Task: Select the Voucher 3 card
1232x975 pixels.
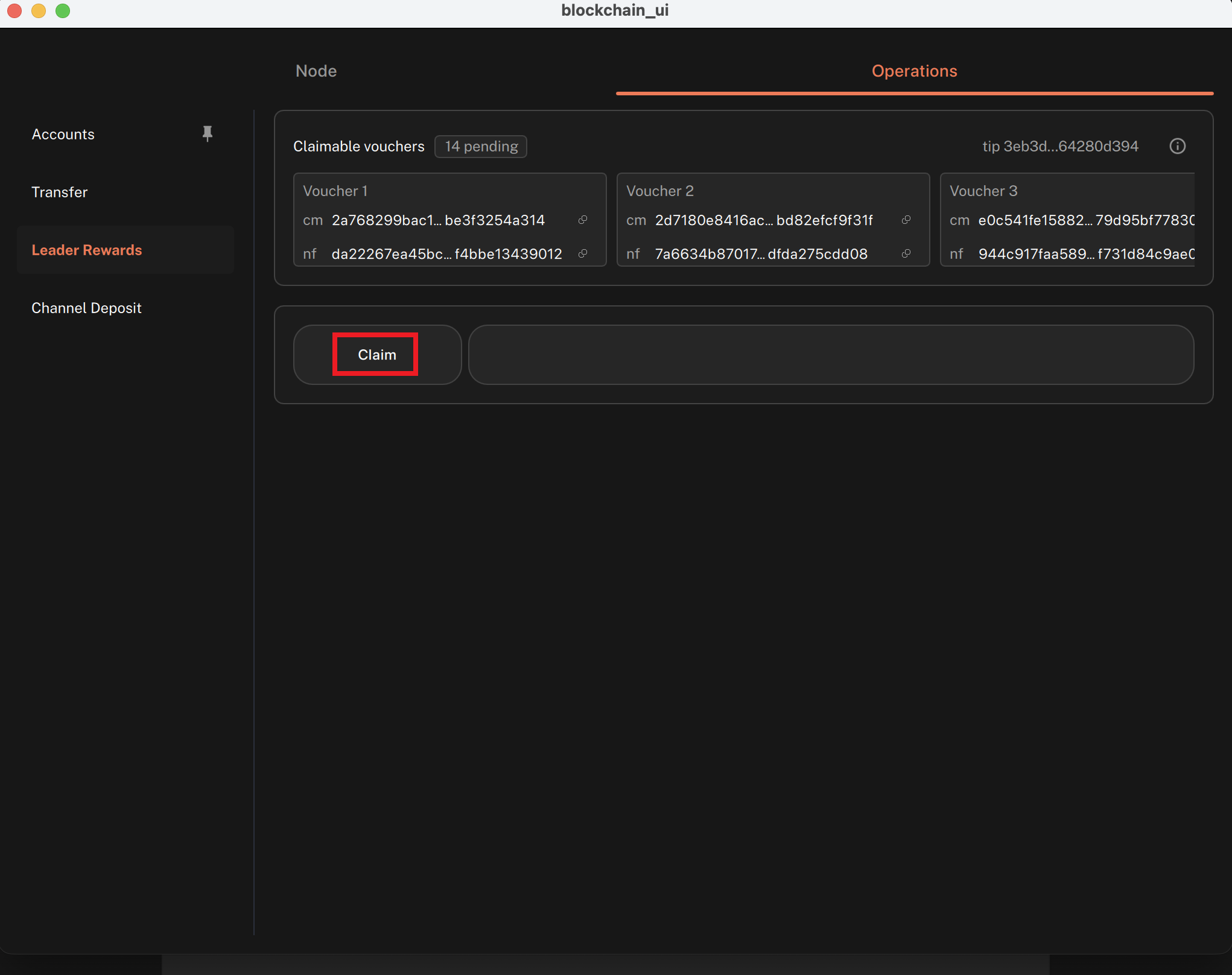Action: (1068, 220)
